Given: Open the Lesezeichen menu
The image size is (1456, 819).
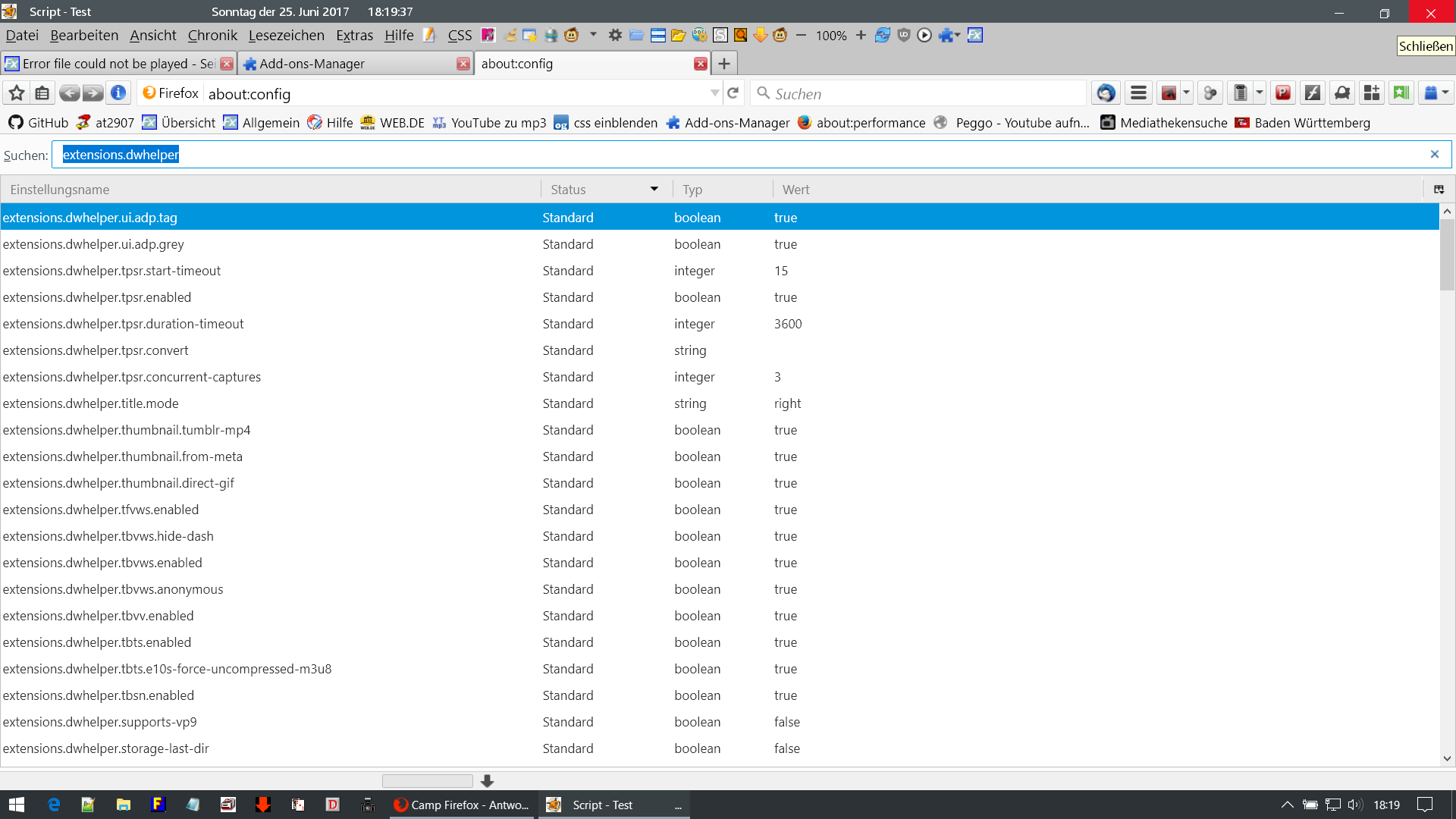Looking at the screenshot, I should (286, 35).
